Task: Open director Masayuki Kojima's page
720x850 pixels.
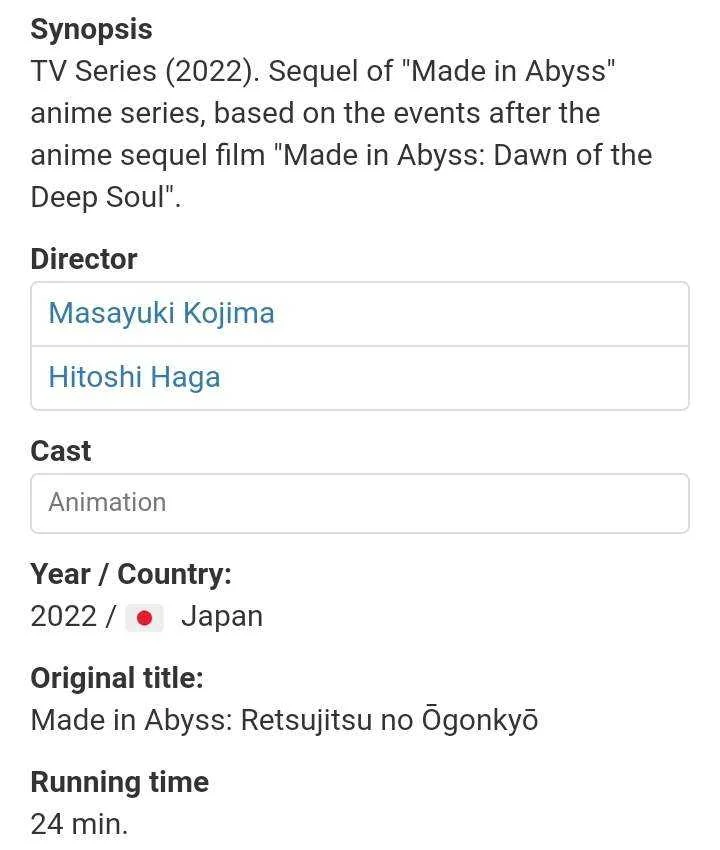Action: pyautogui.click(x=162, y=313)
